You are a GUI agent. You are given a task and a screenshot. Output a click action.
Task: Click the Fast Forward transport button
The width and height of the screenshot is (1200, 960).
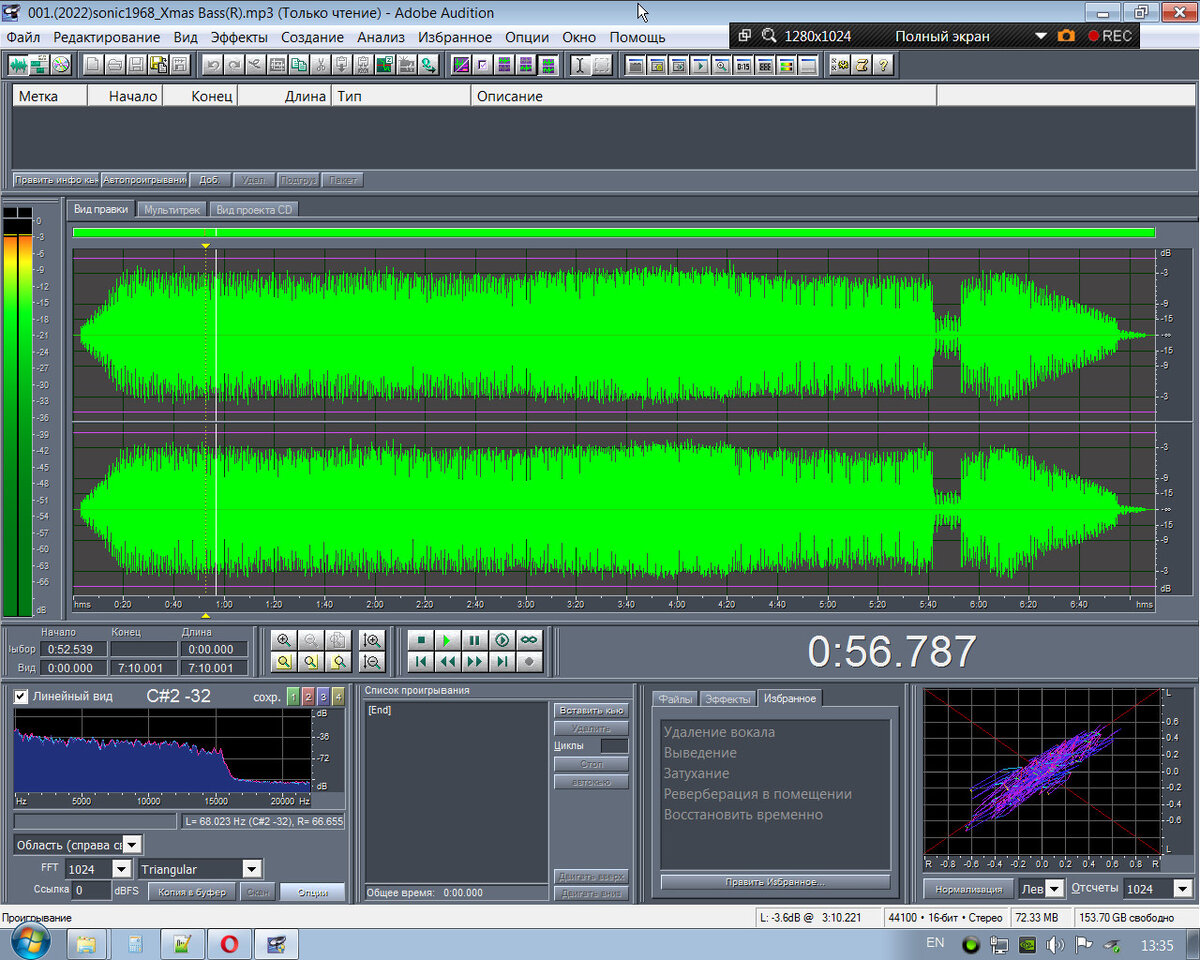click(x=474, y=661)
